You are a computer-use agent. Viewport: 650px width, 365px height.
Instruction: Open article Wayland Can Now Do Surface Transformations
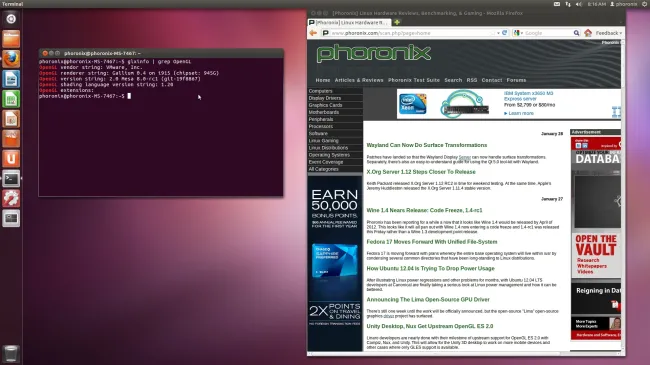pyautogui.click(x=427, y=145)
